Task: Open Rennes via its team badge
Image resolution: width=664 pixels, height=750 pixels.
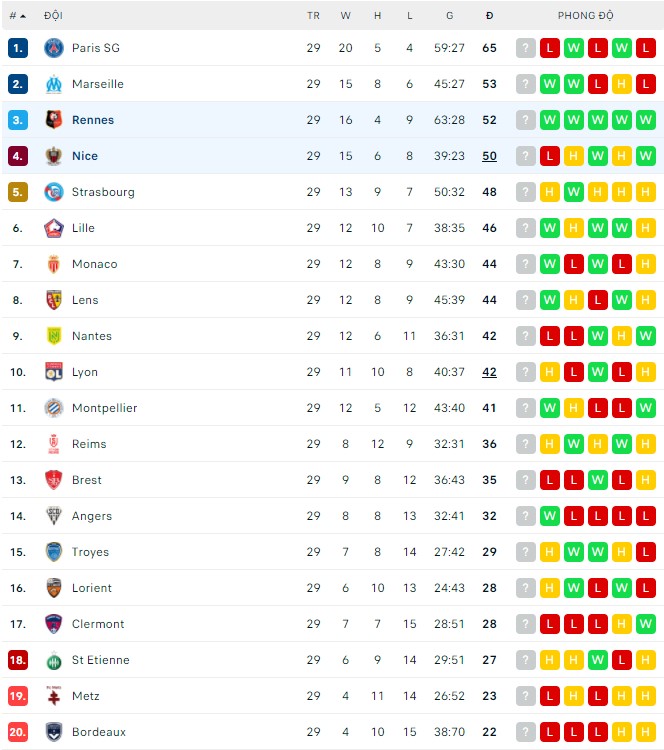Action: click(54, 120)
